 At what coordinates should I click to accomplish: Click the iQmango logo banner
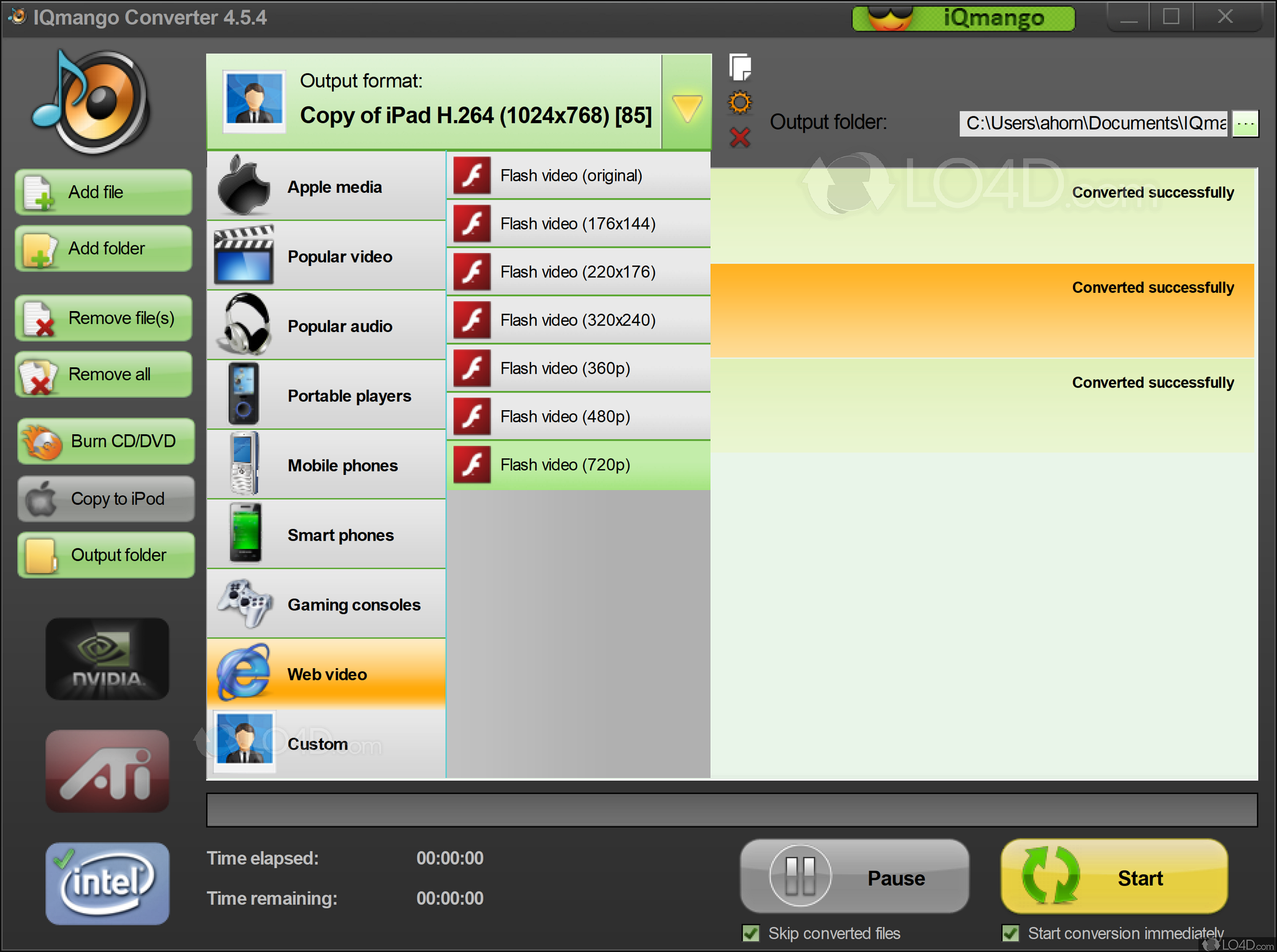(x=963, y=18)
